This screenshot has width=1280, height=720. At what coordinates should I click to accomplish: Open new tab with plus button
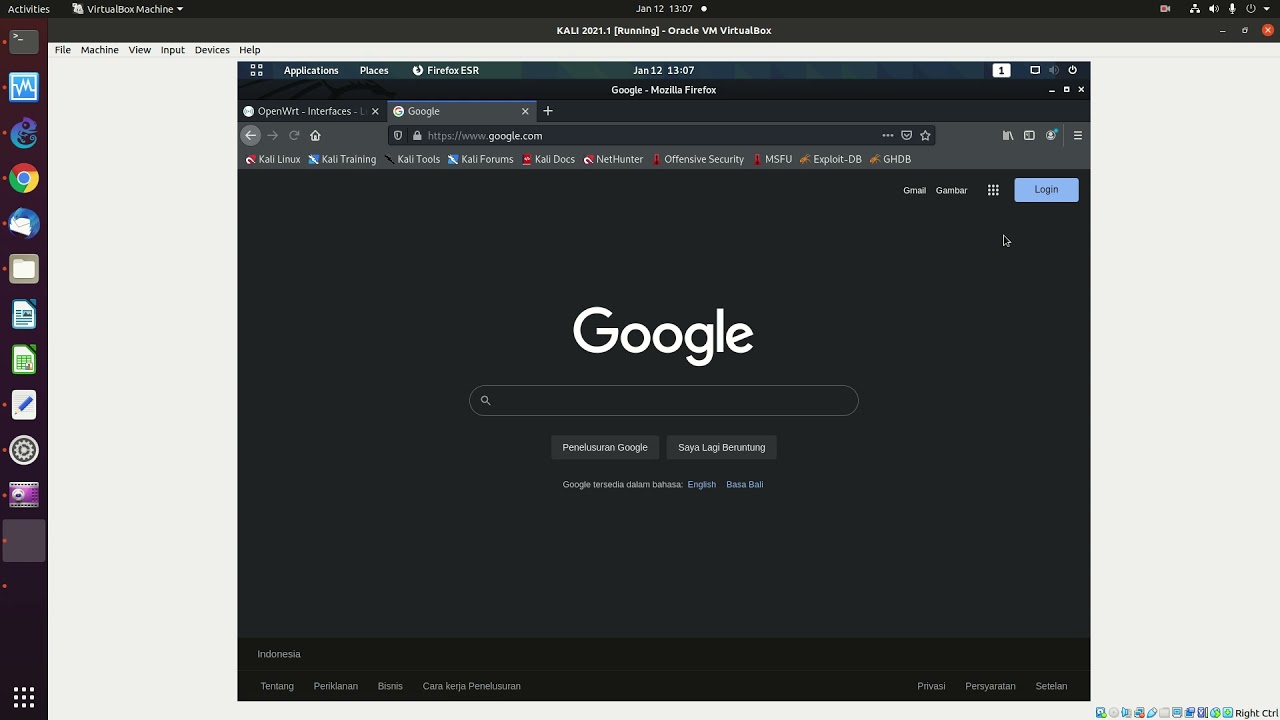(x=547, y=111)
